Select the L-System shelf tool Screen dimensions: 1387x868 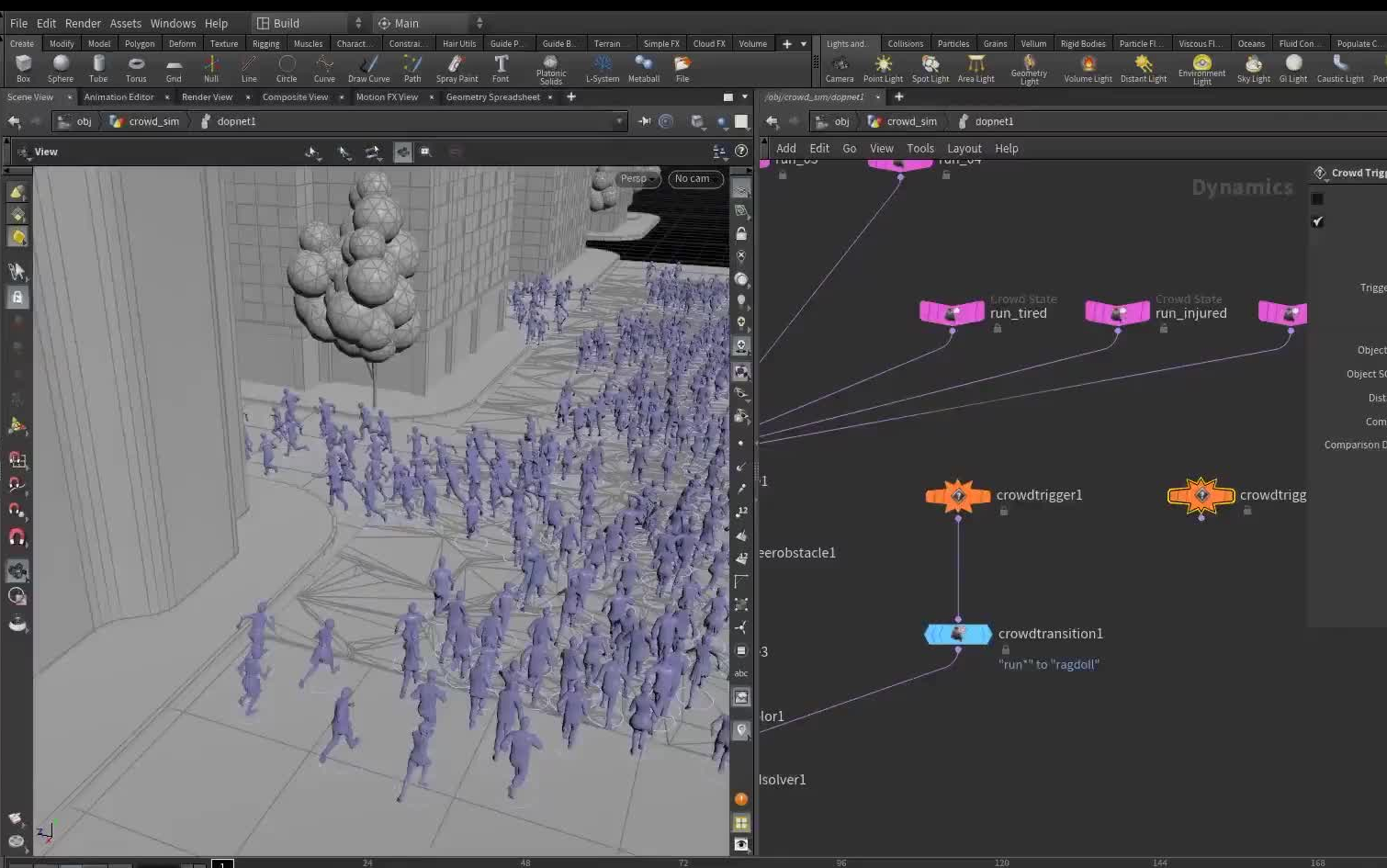point(603,68)
